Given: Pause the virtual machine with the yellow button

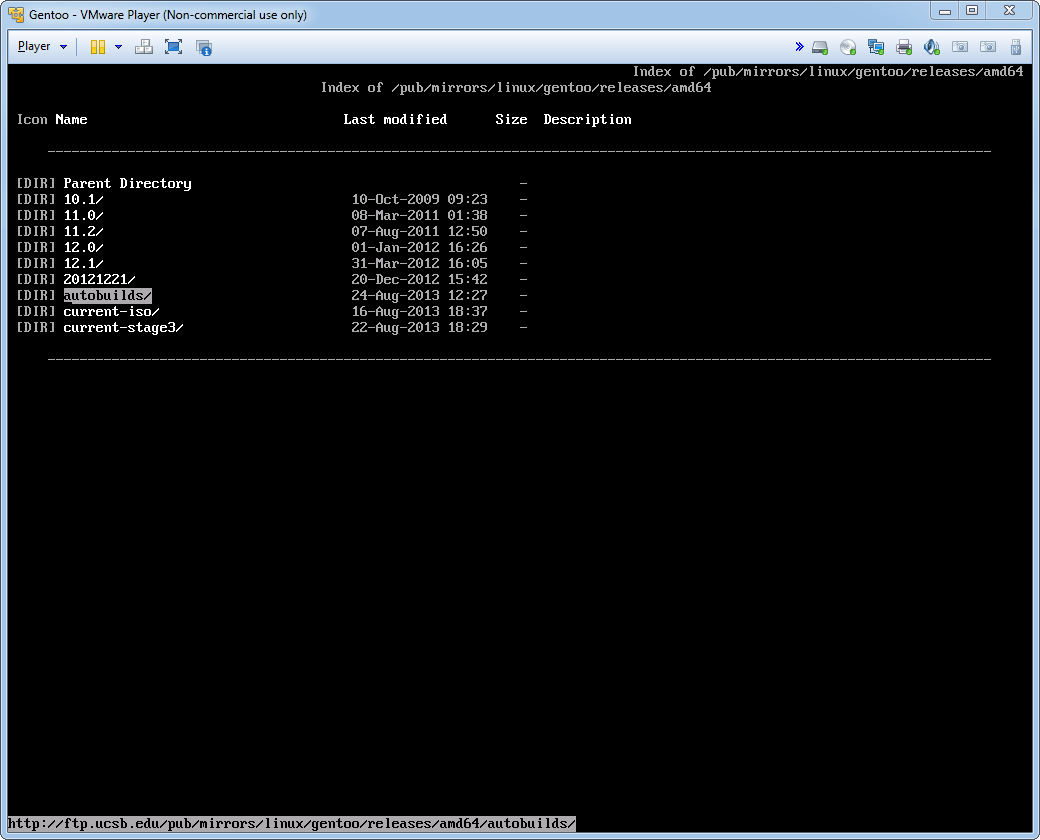Looking at the screenshot, I should click(x=98, y=47).
